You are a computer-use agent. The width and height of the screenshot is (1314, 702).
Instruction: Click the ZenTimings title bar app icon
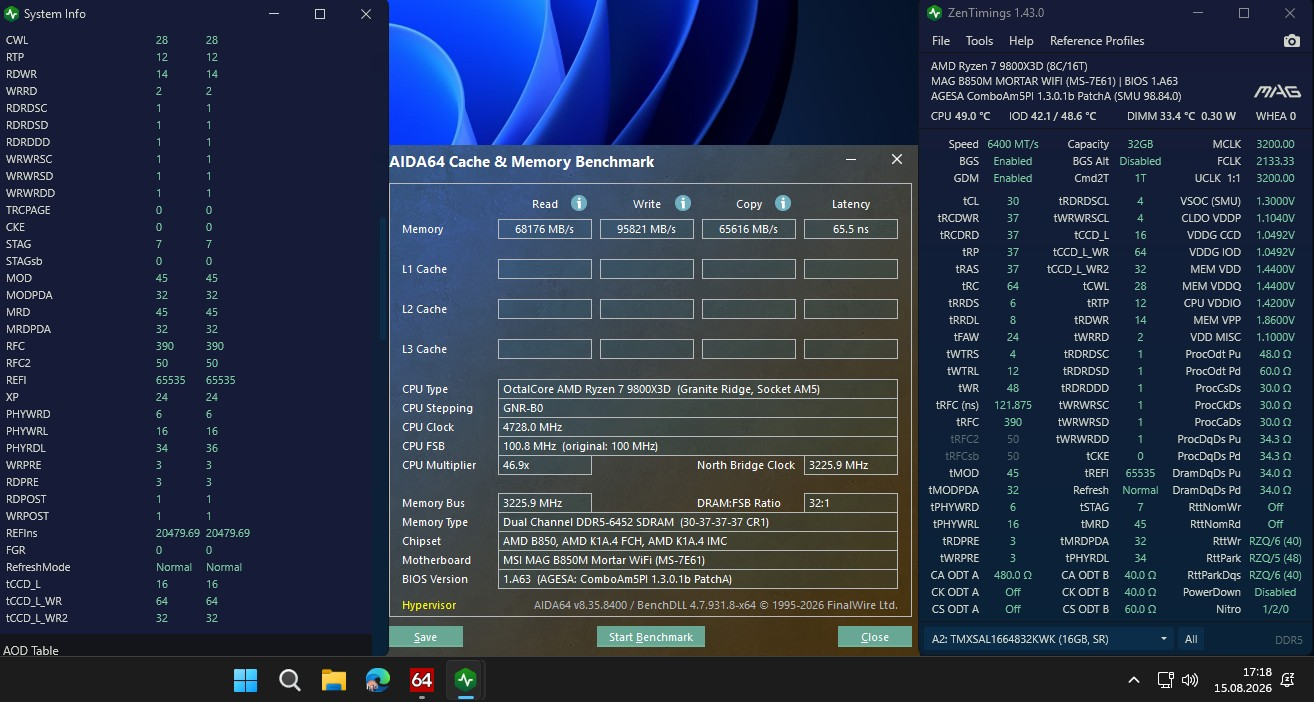(934, 13)
